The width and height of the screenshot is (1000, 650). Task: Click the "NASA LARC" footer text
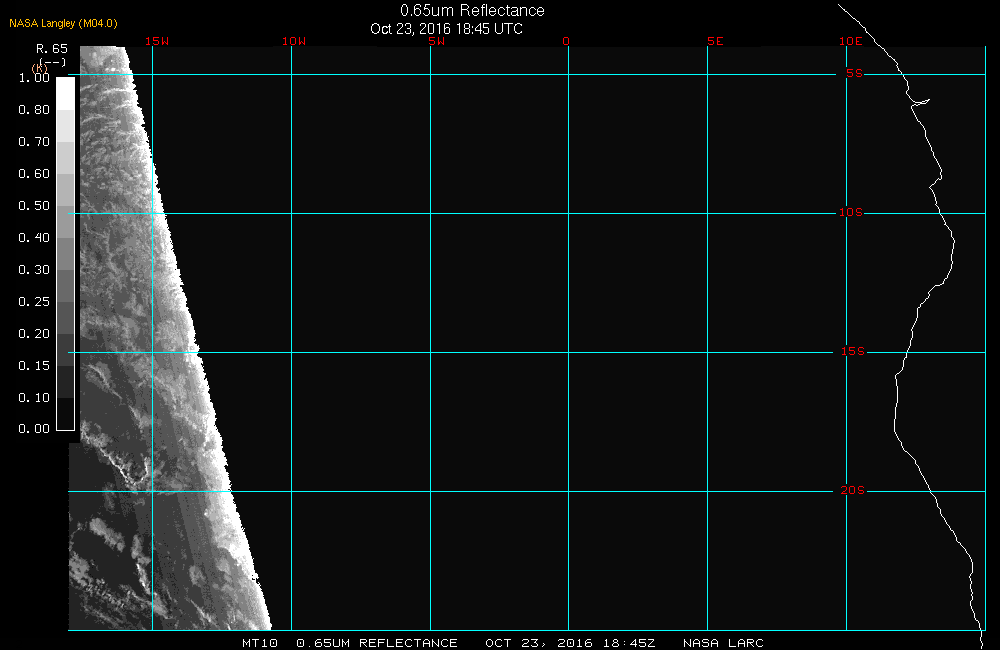[723, 643]
